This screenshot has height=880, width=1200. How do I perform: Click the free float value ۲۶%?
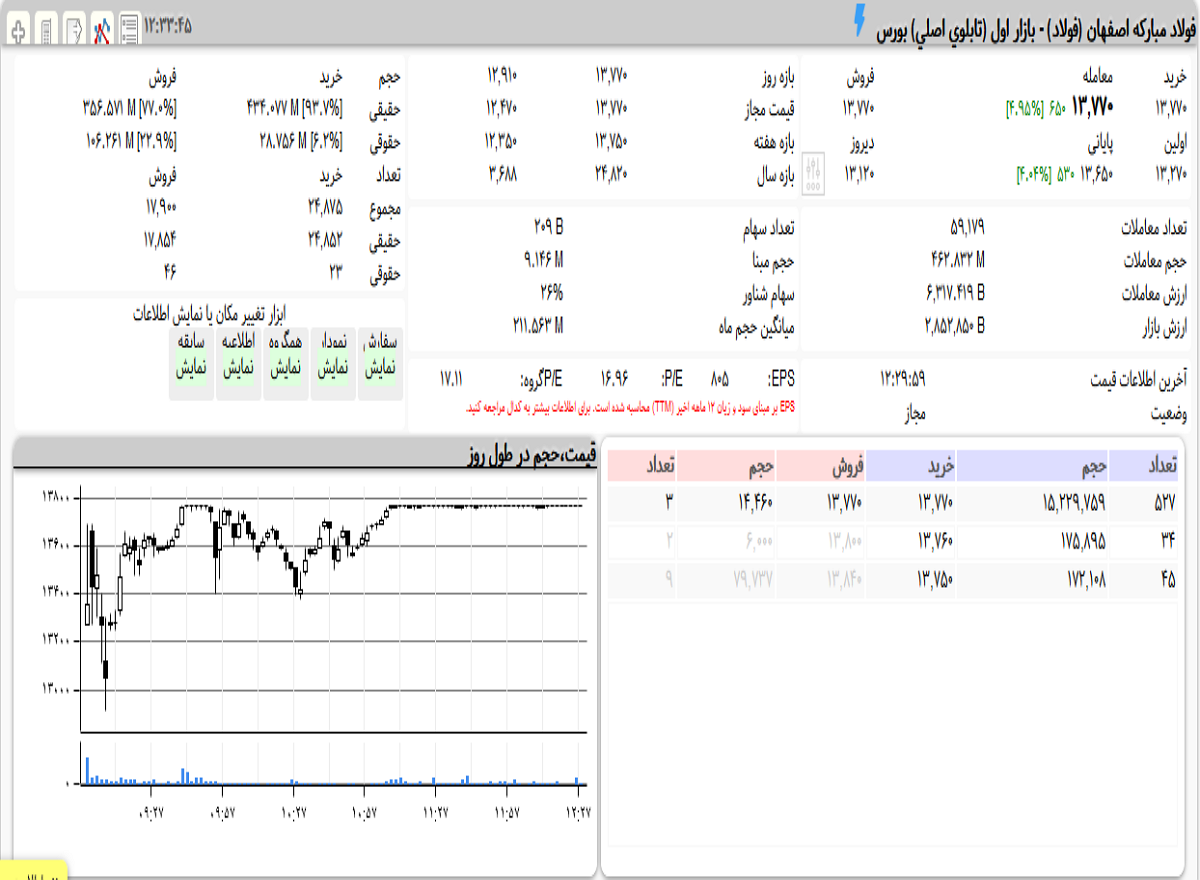pyautogui.click(x=552, y=294)
